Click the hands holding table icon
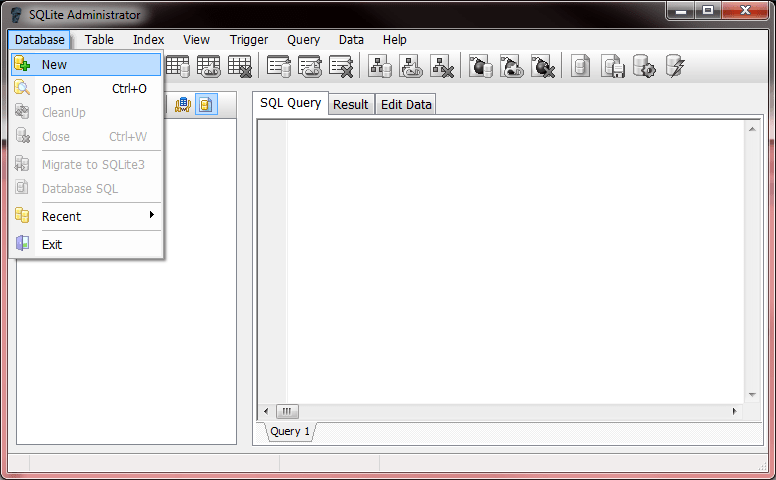Viewport: 776px width, 480px height. (x=183, y=104)
